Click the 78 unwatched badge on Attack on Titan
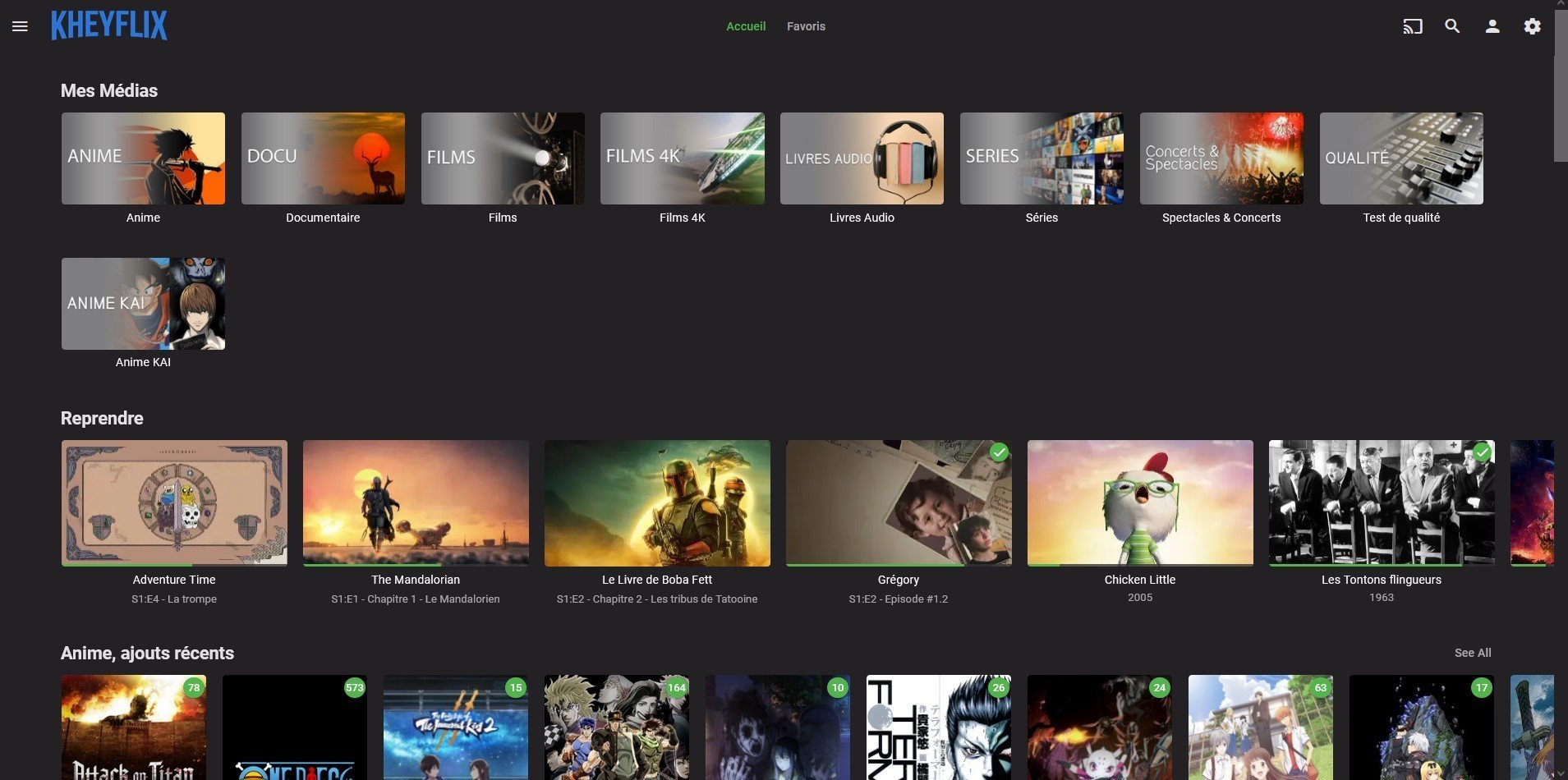The height and width of the screenshot is (780, 1568). pyautogui.click(x=194, y=688)
